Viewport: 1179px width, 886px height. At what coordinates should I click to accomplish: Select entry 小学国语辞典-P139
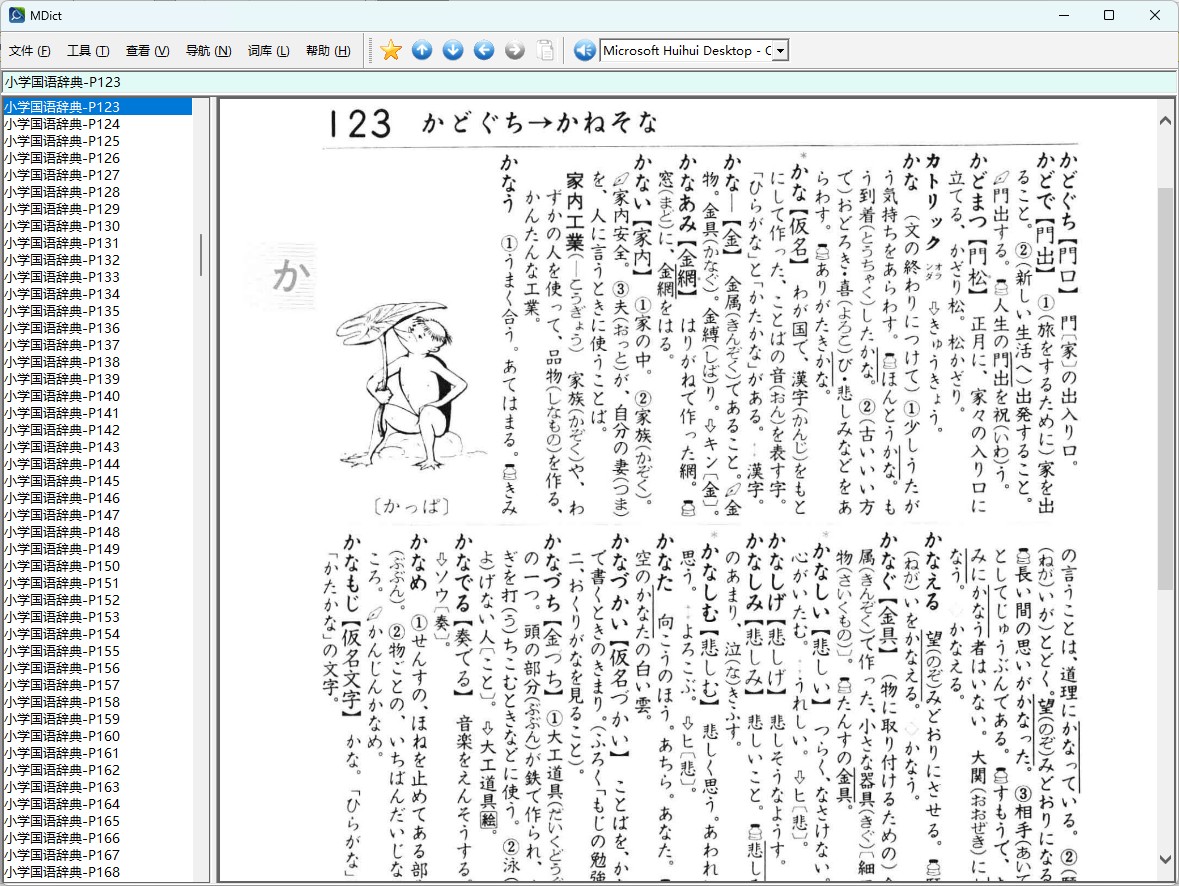(x=97, y=378)
